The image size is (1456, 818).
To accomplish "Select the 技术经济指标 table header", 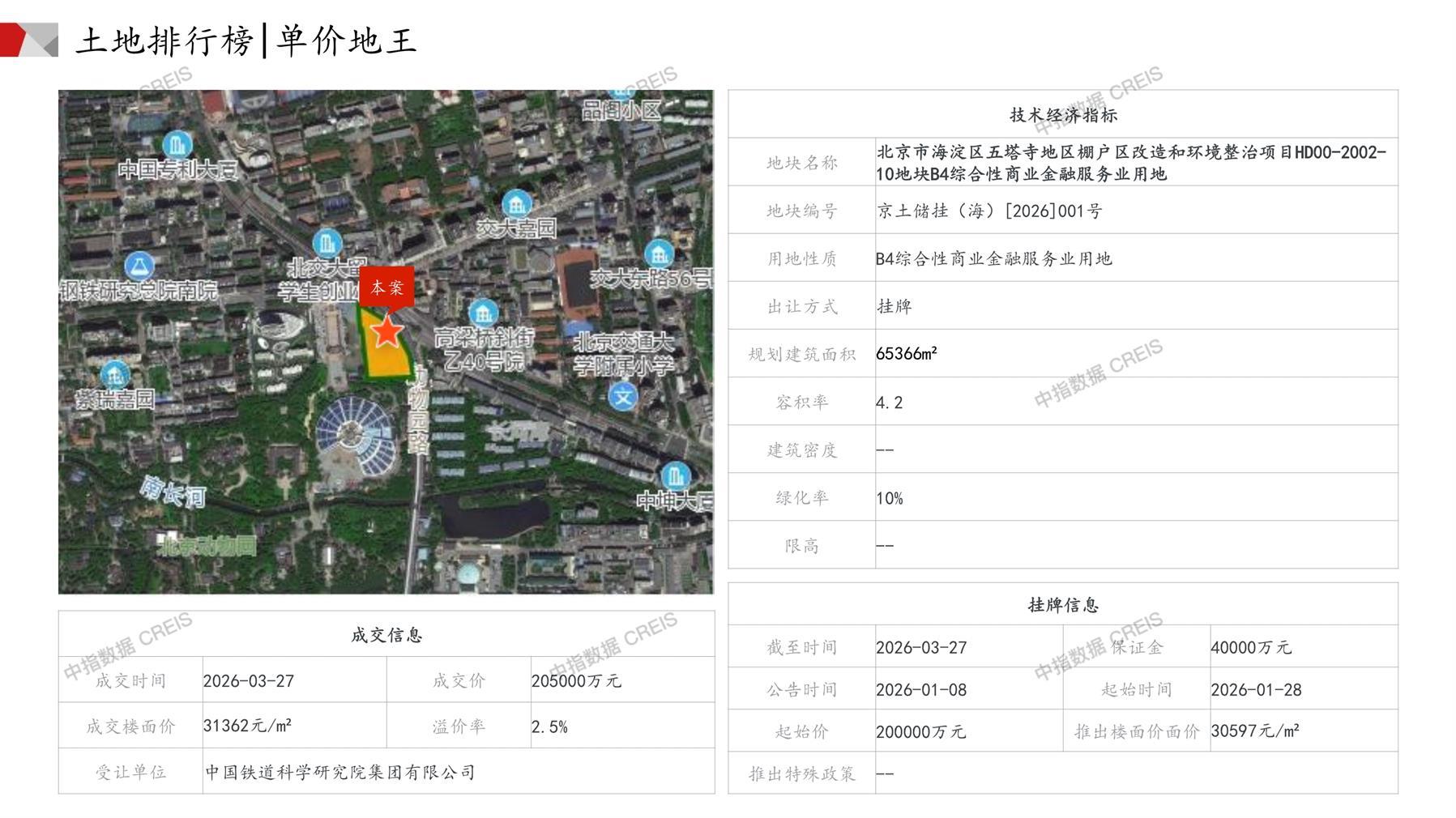I will click(1062, 115).
